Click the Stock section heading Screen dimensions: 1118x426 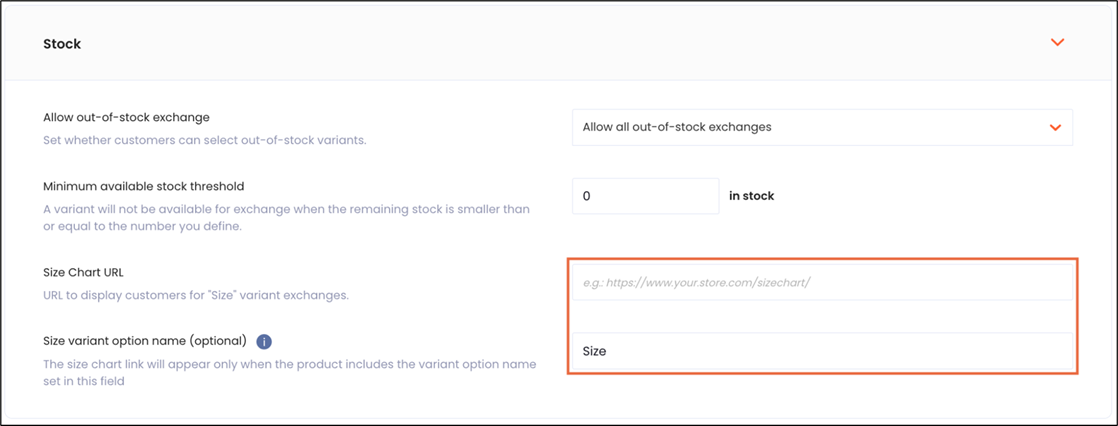(x=62, y=44)
